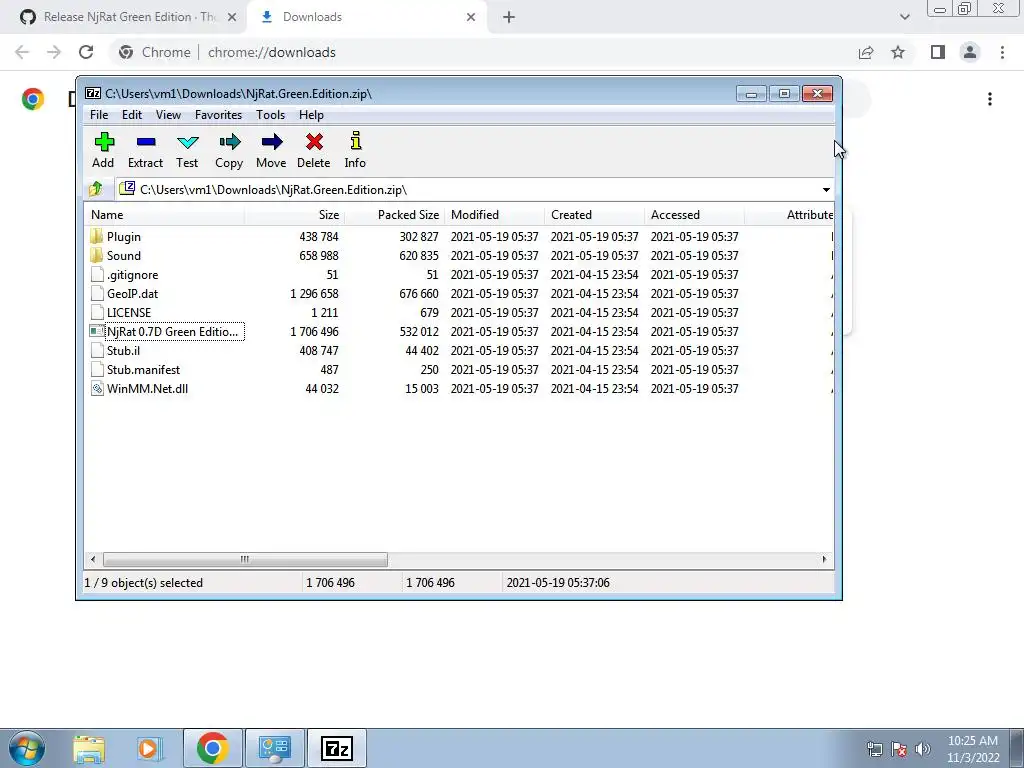Open the control panel taskbar icon
This screenshot has height=768, width=1024.
click(274, 748)
